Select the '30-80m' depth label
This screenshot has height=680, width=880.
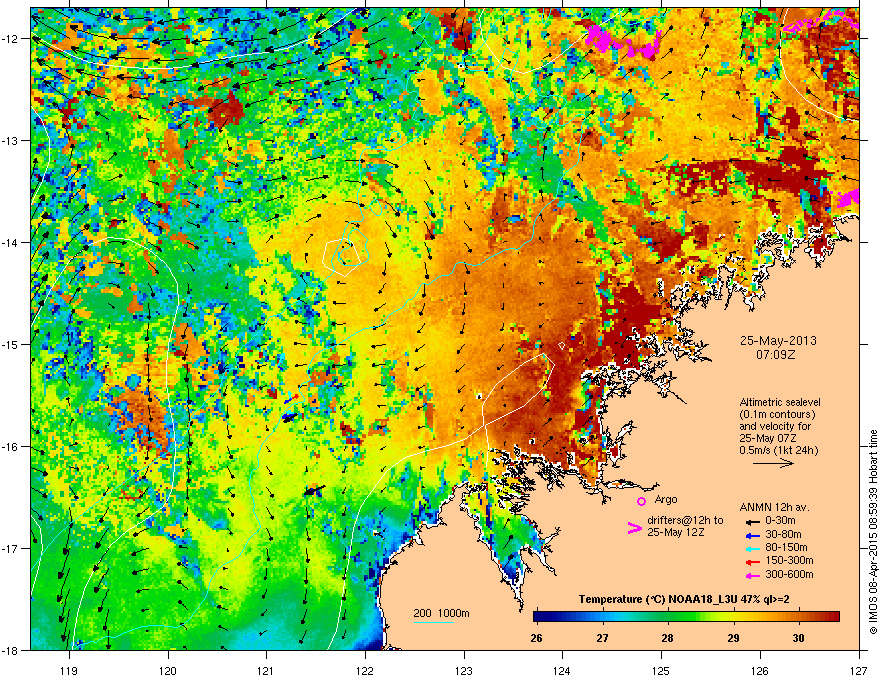(783, 535)
